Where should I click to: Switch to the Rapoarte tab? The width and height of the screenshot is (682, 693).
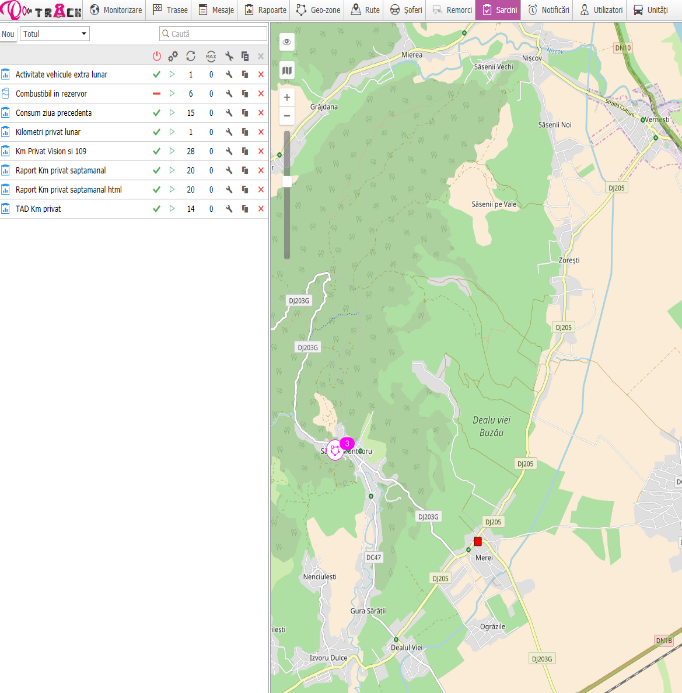pos(265,10)
